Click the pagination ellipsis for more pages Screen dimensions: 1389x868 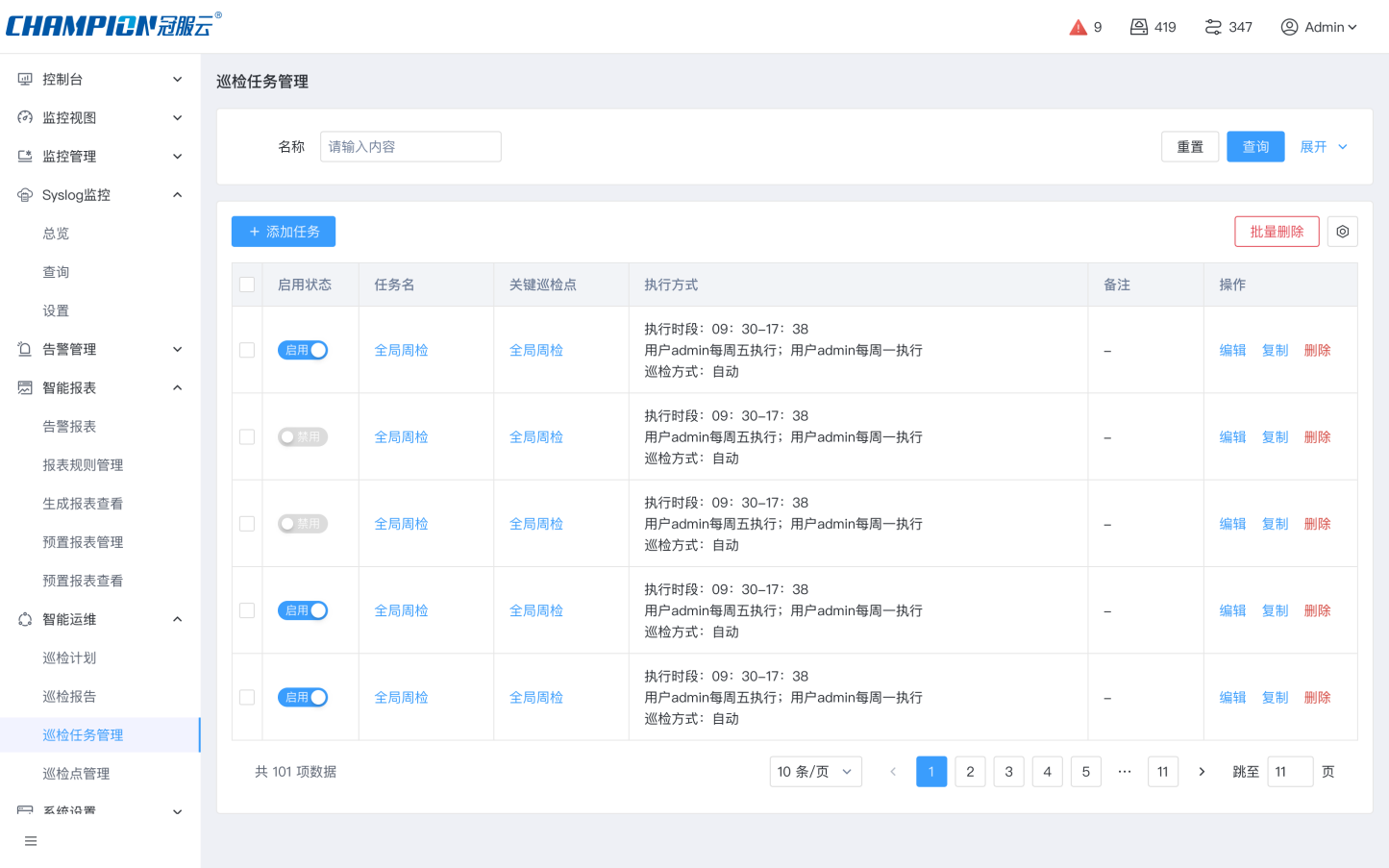(1125, 772)
